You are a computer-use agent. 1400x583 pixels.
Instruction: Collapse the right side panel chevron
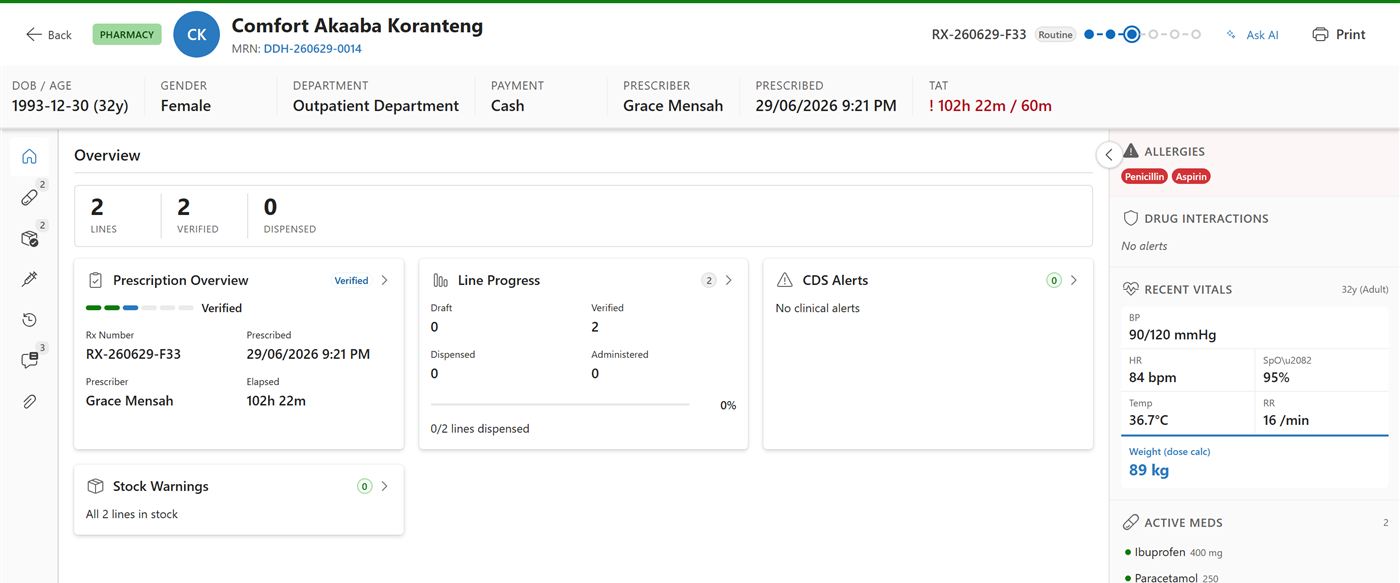tap(1108, 155)
